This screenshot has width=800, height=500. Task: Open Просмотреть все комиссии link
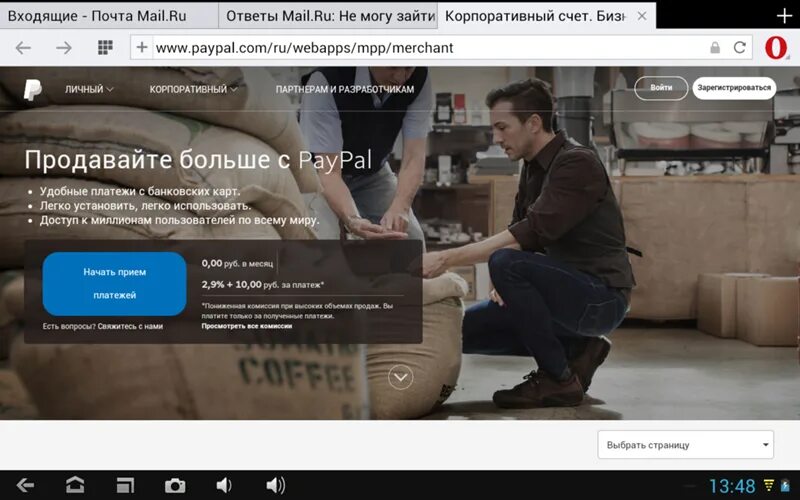pos(246,326)
